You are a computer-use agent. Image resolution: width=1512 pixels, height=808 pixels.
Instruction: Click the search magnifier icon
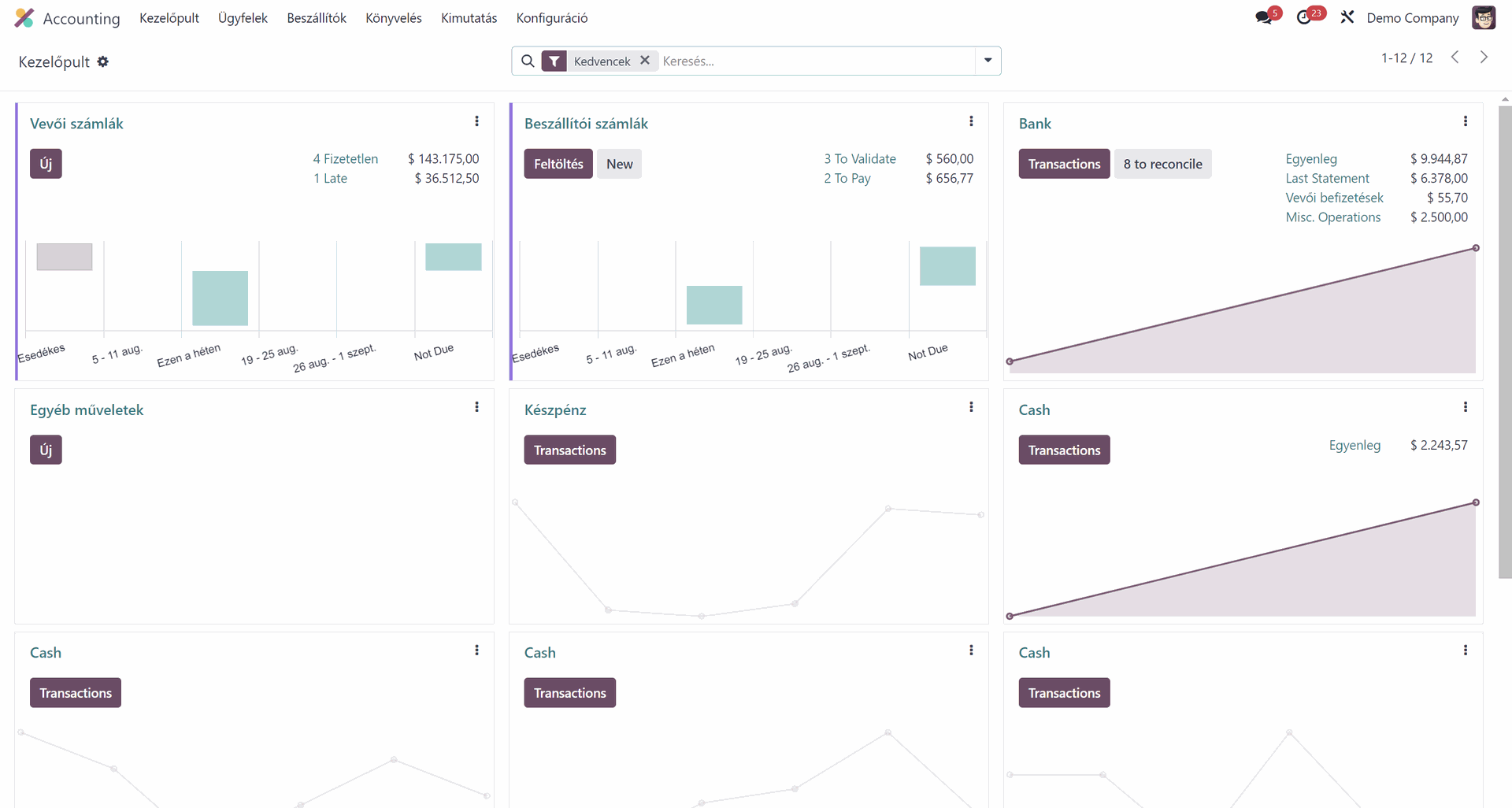(528, 61)
